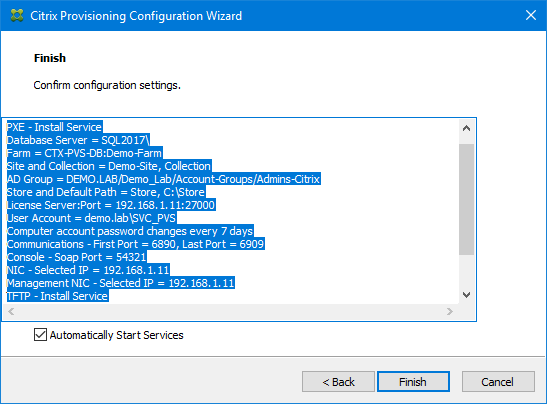The height and width of the screenshot is (404, 547).
Task: Click the 'Site and Collection' settings line
Action: pyautogui.click(x=109, y=166)
